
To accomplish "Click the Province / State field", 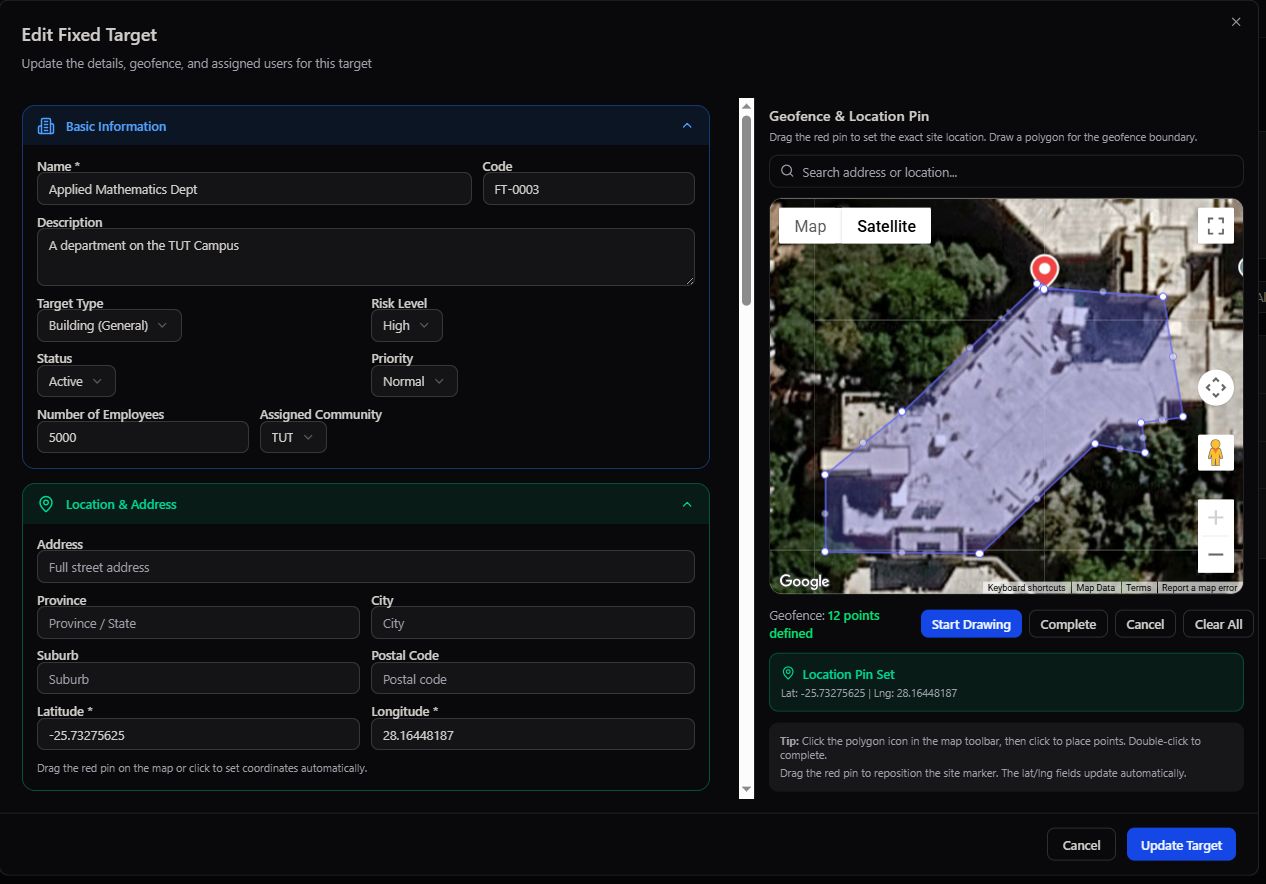I will pos(198,623).
